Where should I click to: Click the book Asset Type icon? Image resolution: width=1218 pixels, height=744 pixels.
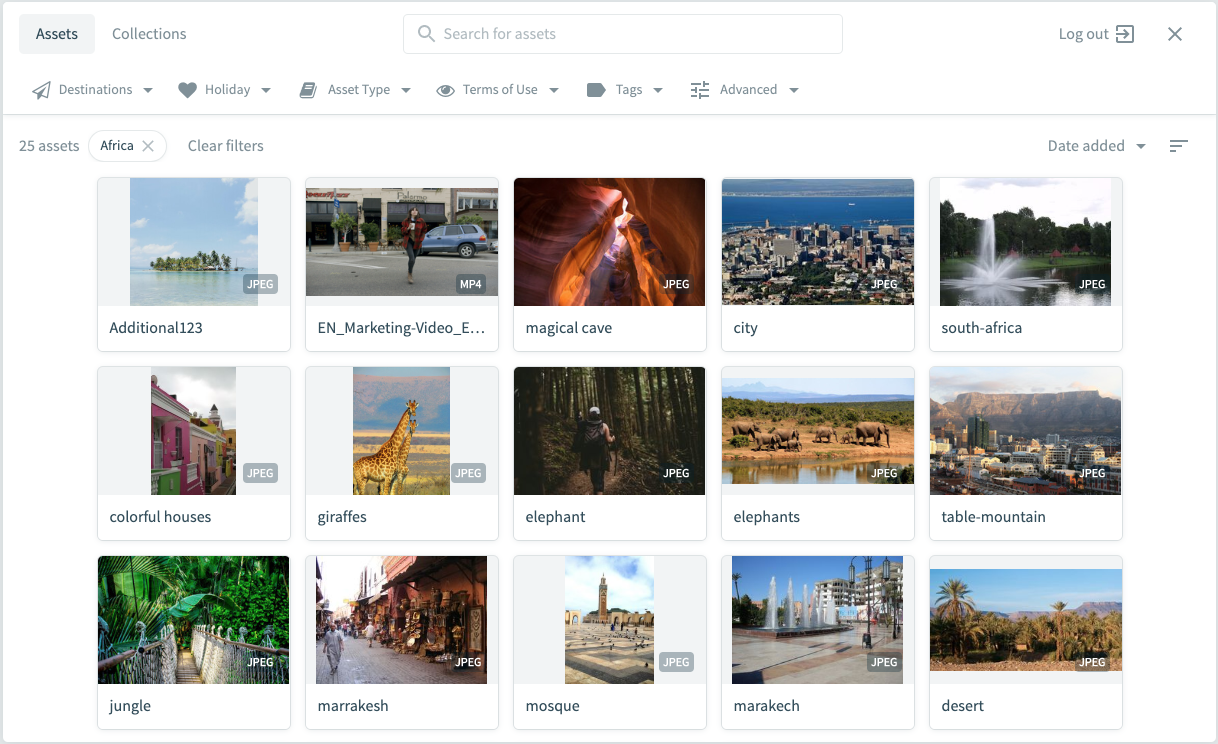(x=308, y=90)
